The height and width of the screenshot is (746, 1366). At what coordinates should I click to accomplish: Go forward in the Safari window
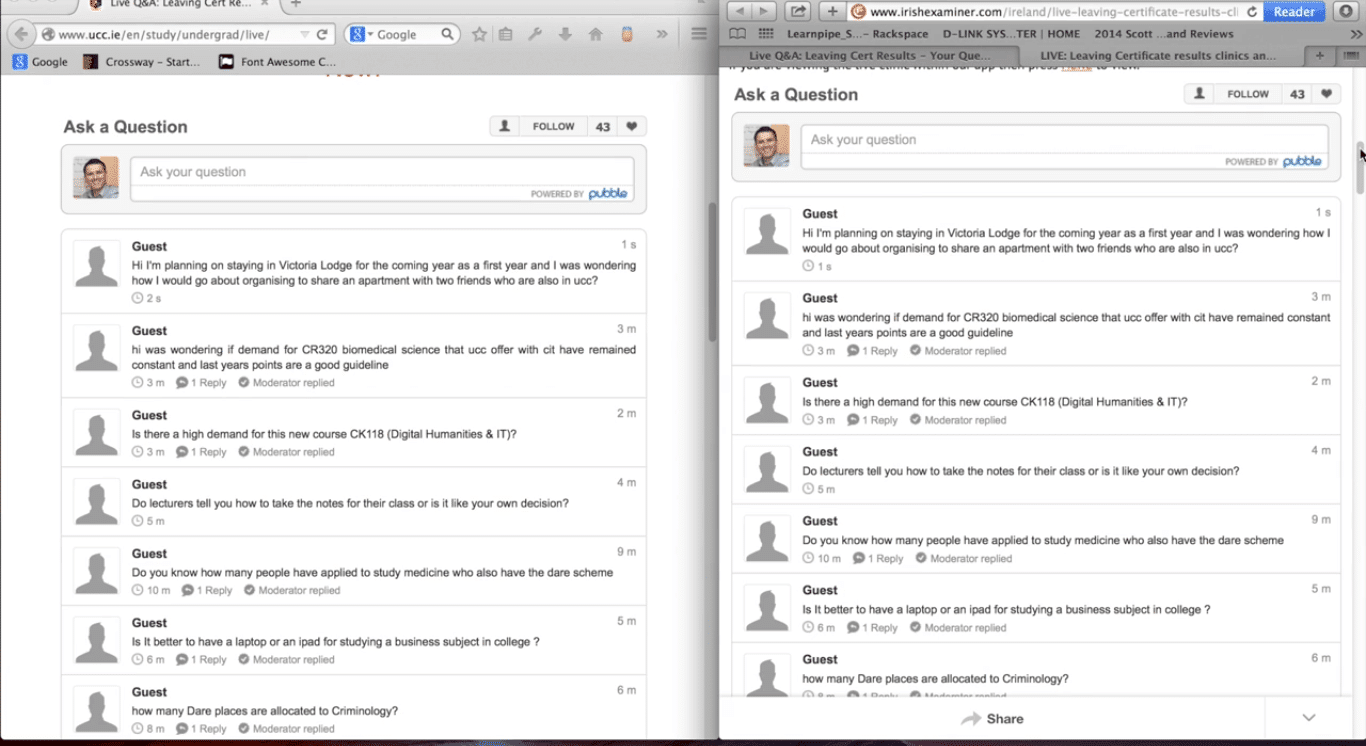click(x=765, y=11)
